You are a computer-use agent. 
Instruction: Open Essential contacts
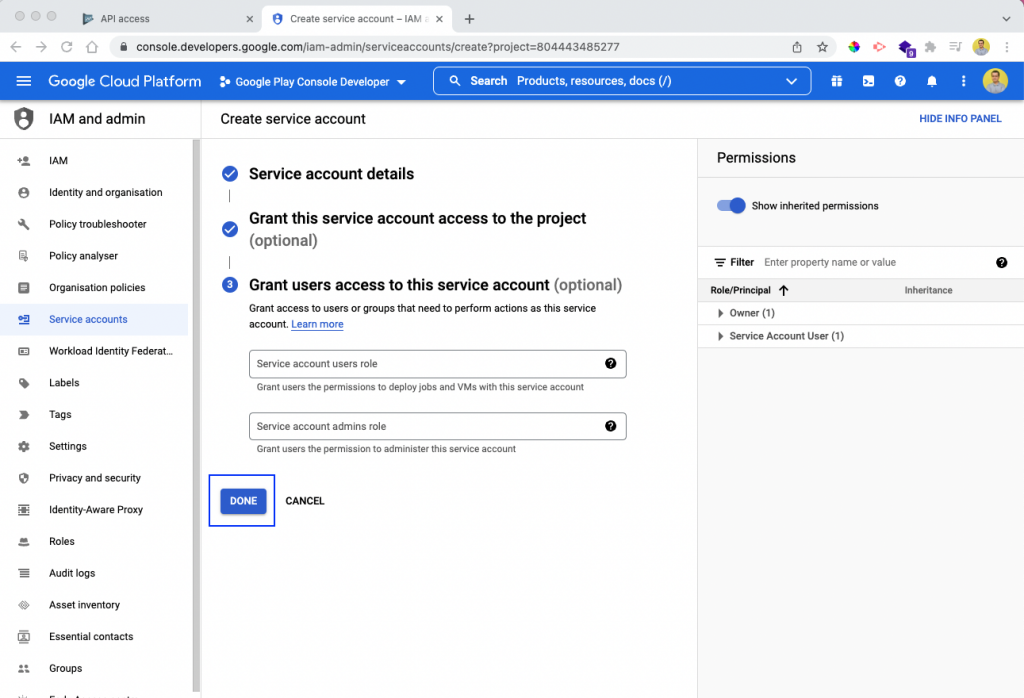[94, 637]
